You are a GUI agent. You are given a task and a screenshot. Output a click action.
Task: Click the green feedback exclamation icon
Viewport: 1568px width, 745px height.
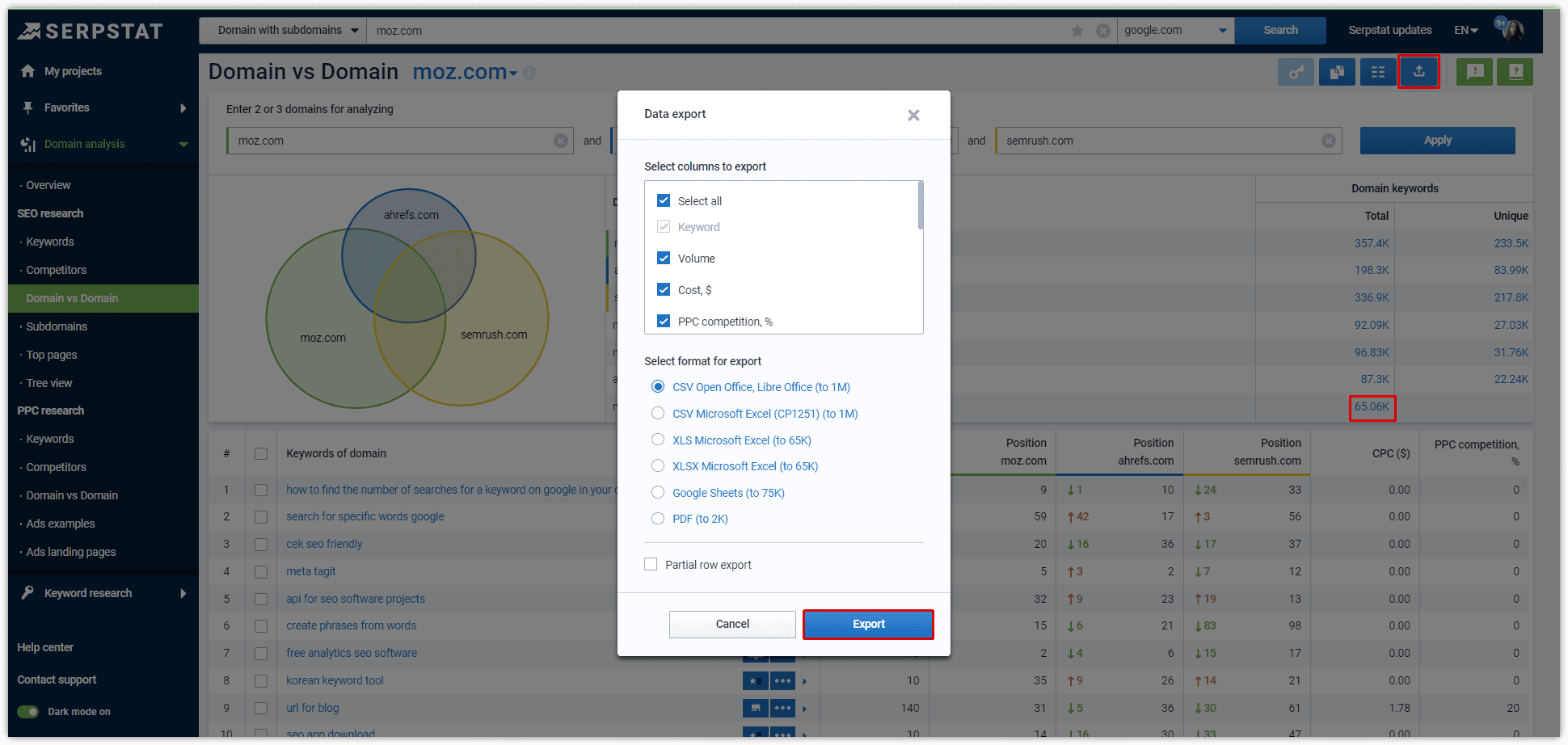click(x=1475, y=72)
